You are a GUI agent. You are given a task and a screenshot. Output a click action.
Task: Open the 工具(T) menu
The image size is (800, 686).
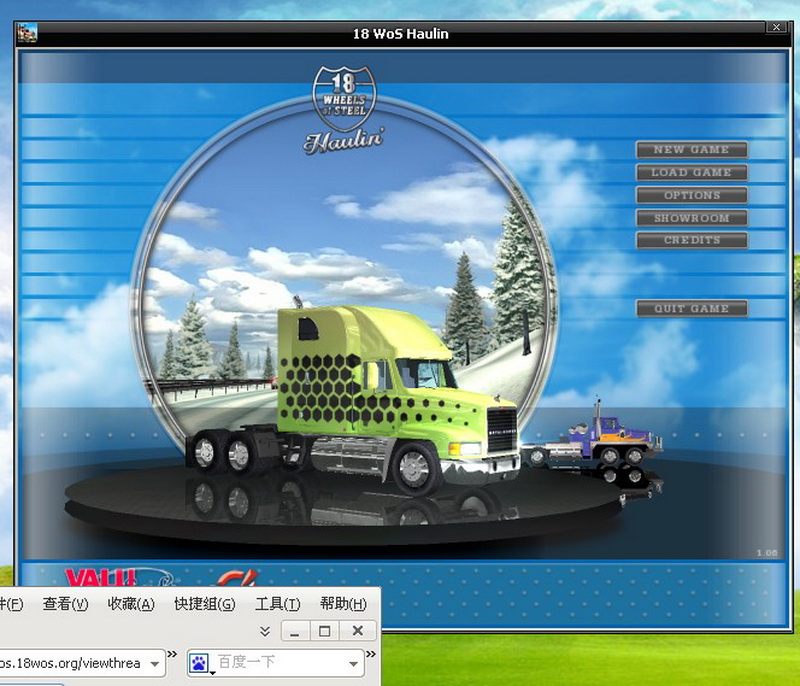(x=277, y=604)
